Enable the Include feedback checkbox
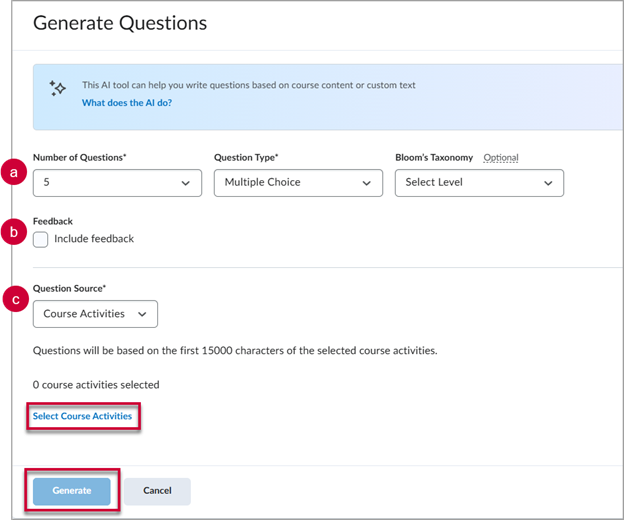The width and height of the screenshot is (624, 520). (41, 240)
